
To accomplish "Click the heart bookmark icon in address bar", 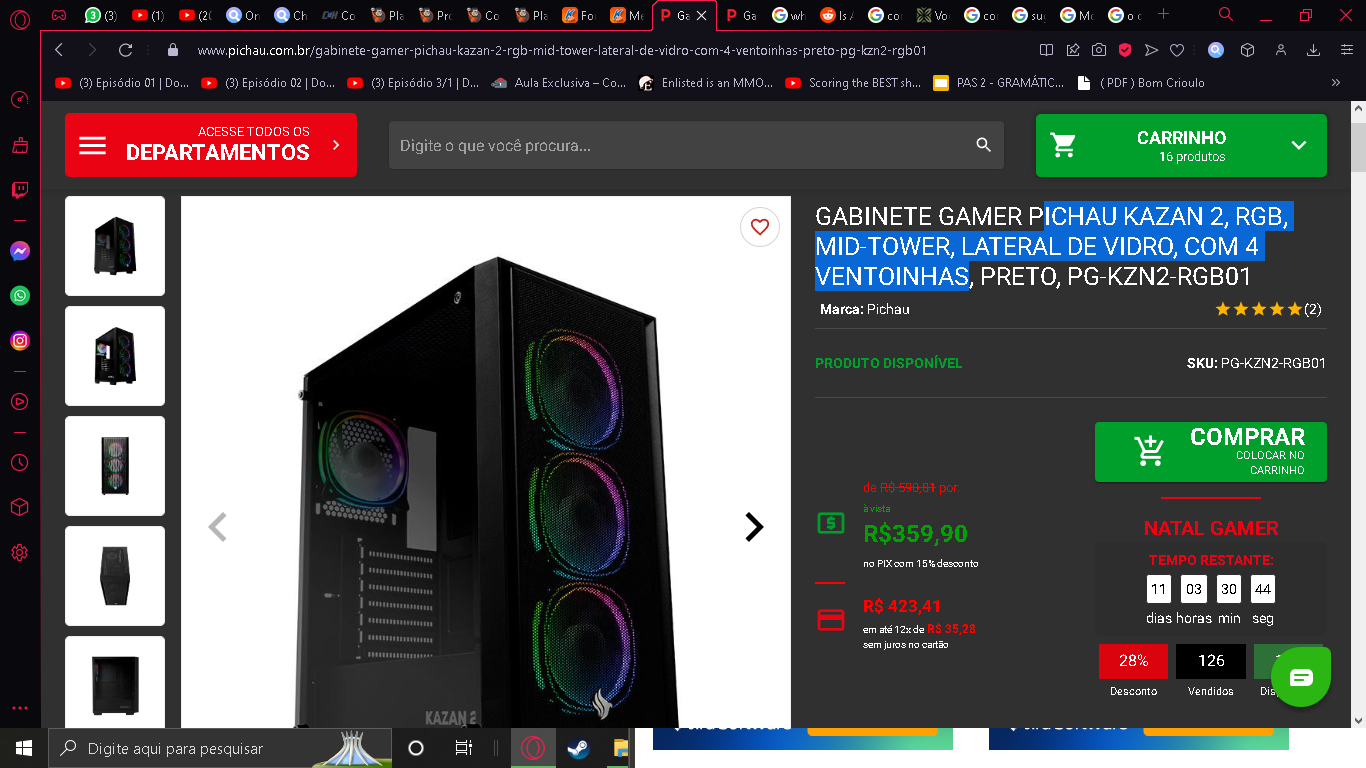I will tap(1177, 50).
